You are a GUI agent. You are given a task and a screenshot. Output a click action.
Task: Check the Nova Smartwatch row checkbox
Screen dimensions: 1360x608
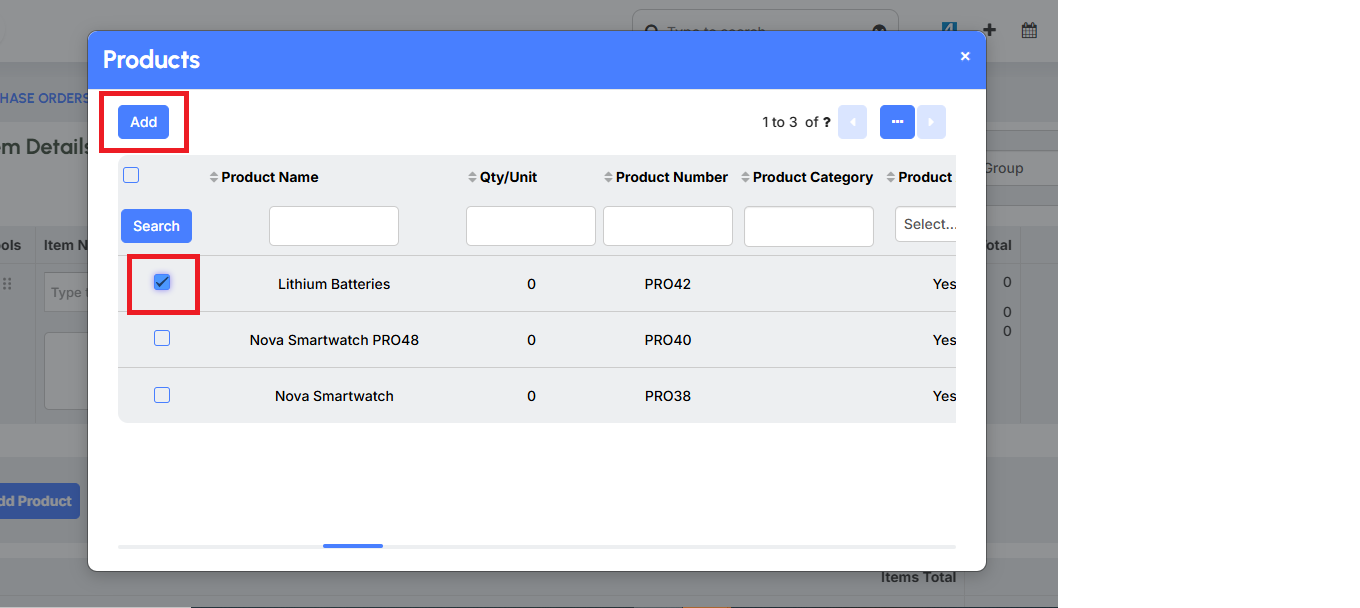(x=162, y=394)
